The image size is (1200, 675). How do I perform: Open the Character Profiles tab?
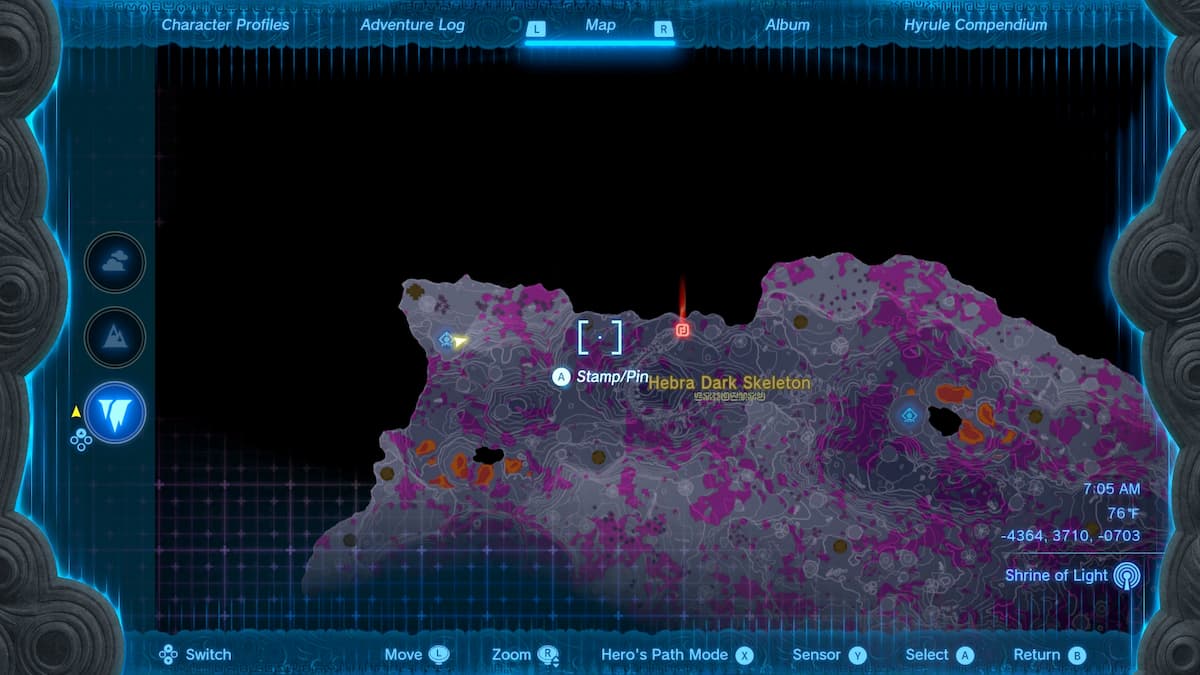(224, 25)
